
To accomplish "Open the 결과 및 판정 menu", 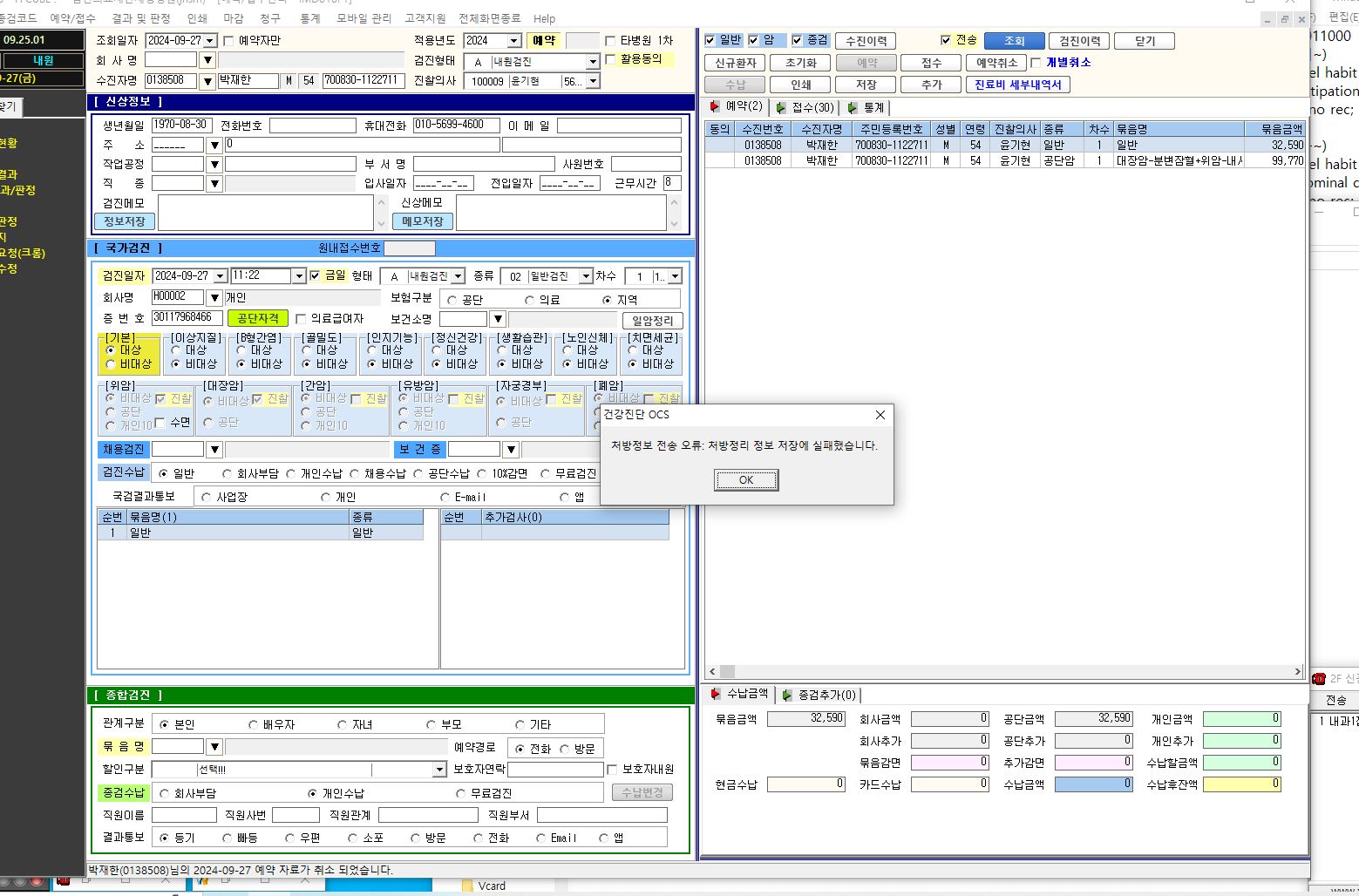I will click(x=141, y=18).
